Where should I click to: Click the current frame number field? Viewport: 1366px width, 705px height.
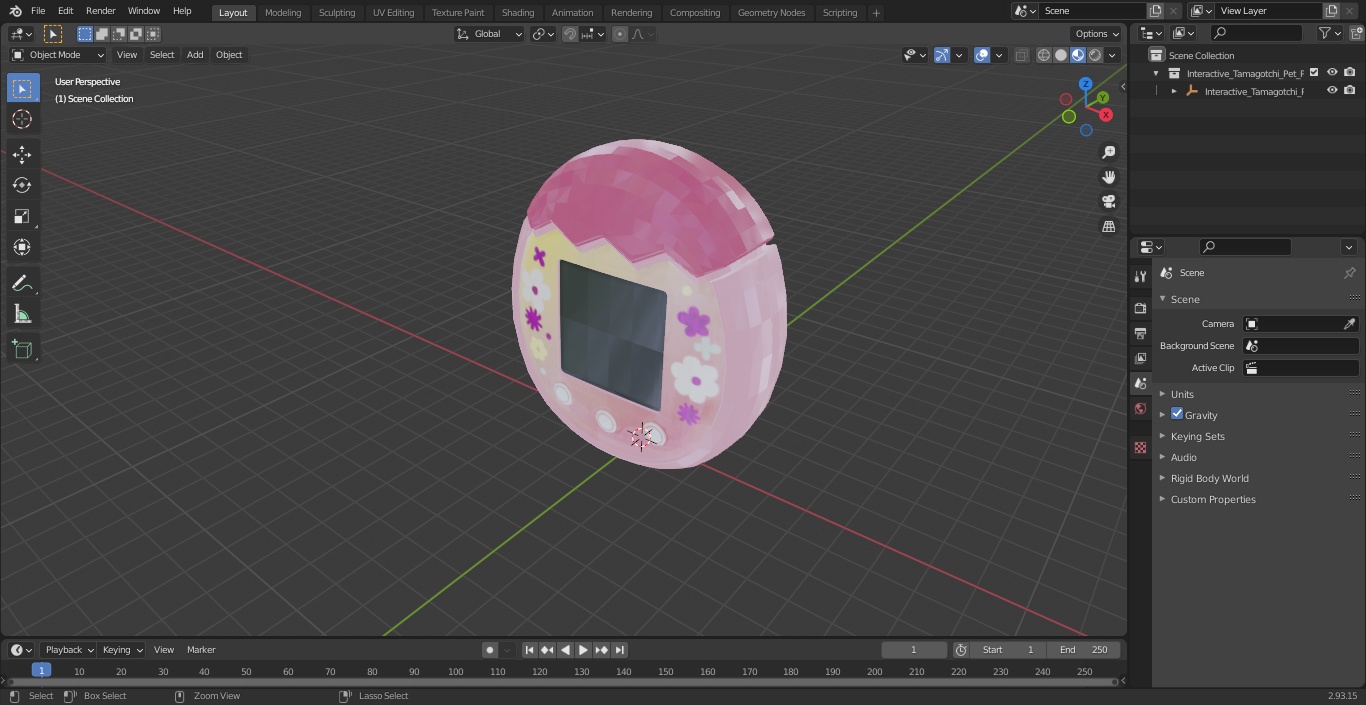tap(914, 650)
